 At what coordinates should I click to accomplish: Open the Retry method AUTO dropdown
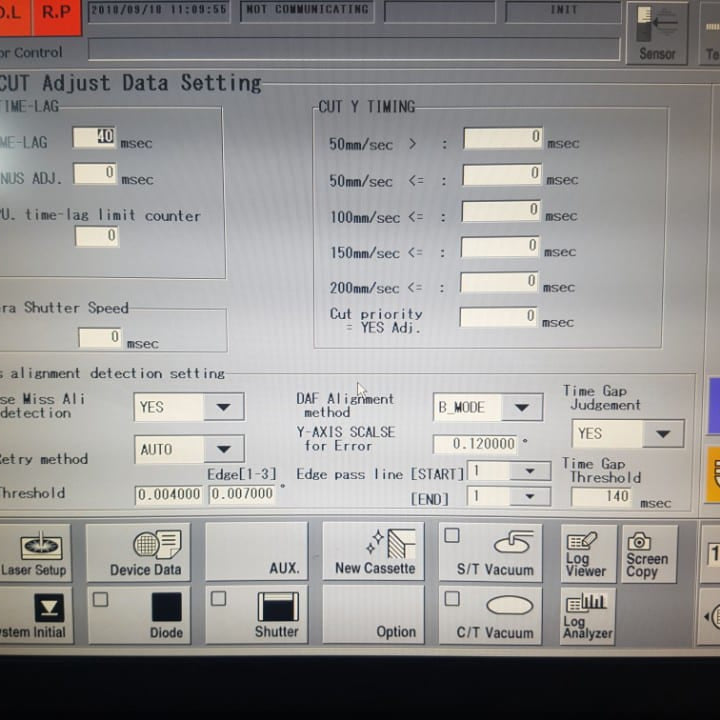(189, 449)
